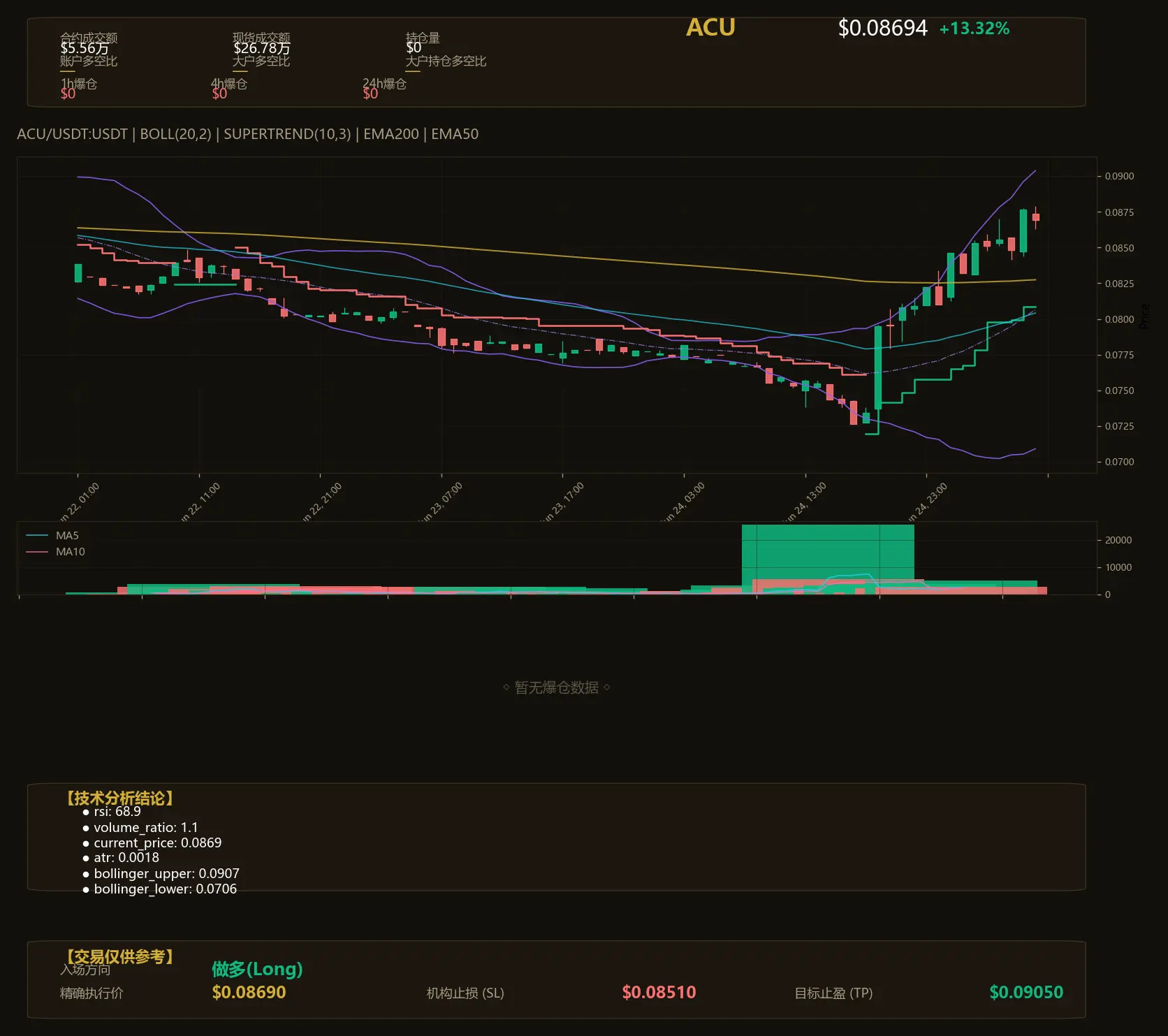Image resolution: width=1168 pixels, height=1036 pixels.
Task: Click the 0.0825 price axis label
Action: click(1119, 284)
